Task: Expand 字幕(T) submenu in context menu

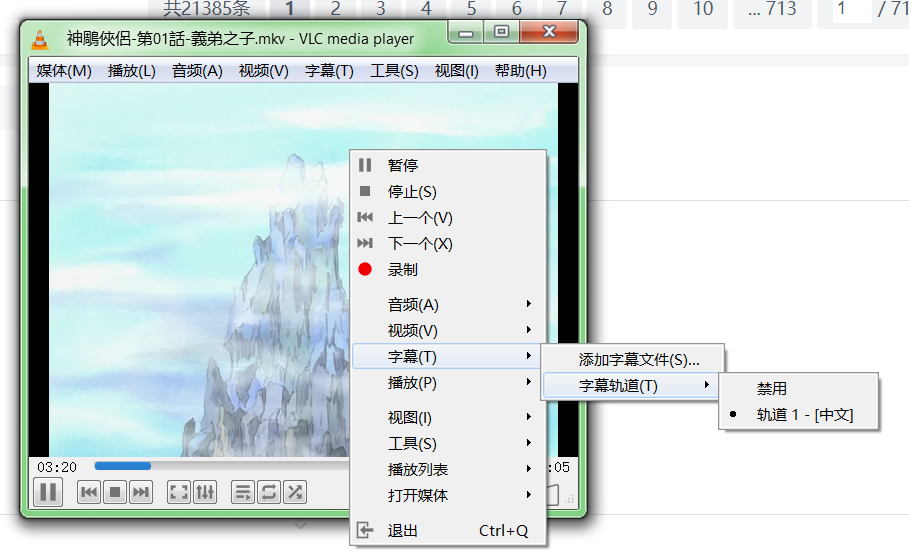Action: pos(448,357)
